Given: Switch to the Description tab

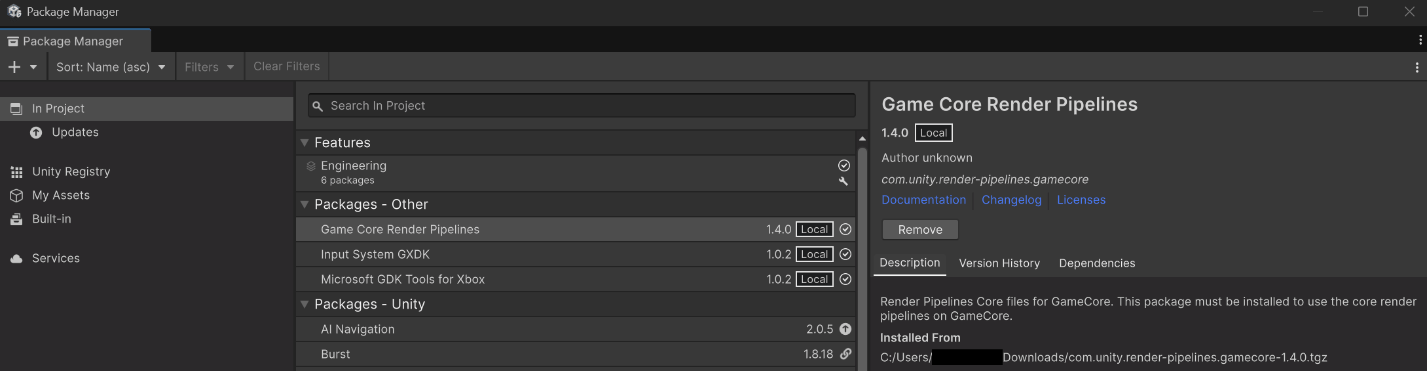Looking at the screenshot, I should [910, 263].
